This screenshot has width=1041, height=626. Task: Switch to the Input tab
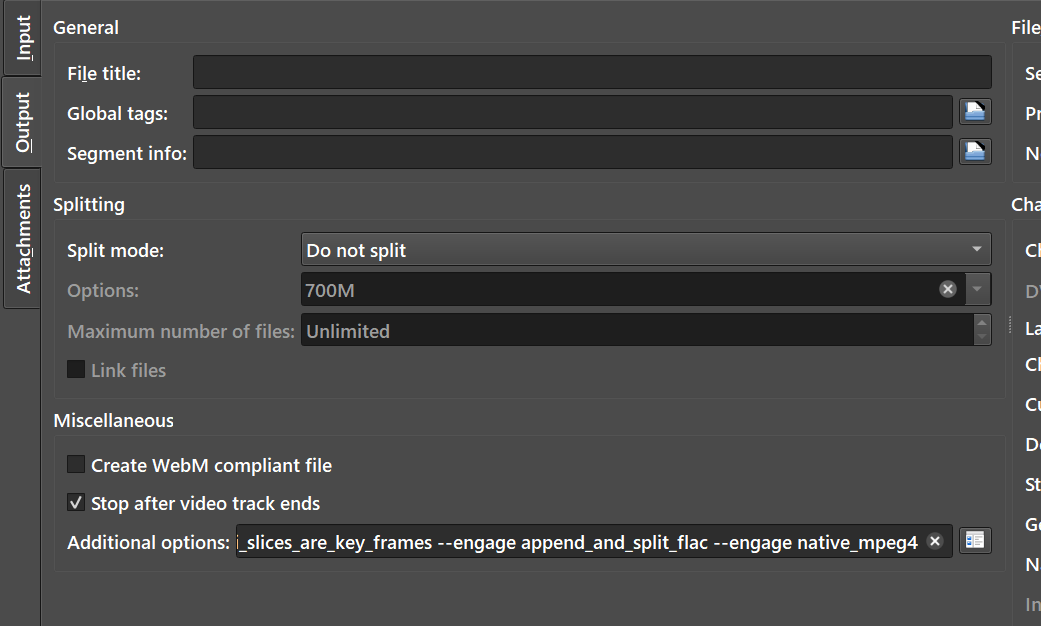[22, 38]
